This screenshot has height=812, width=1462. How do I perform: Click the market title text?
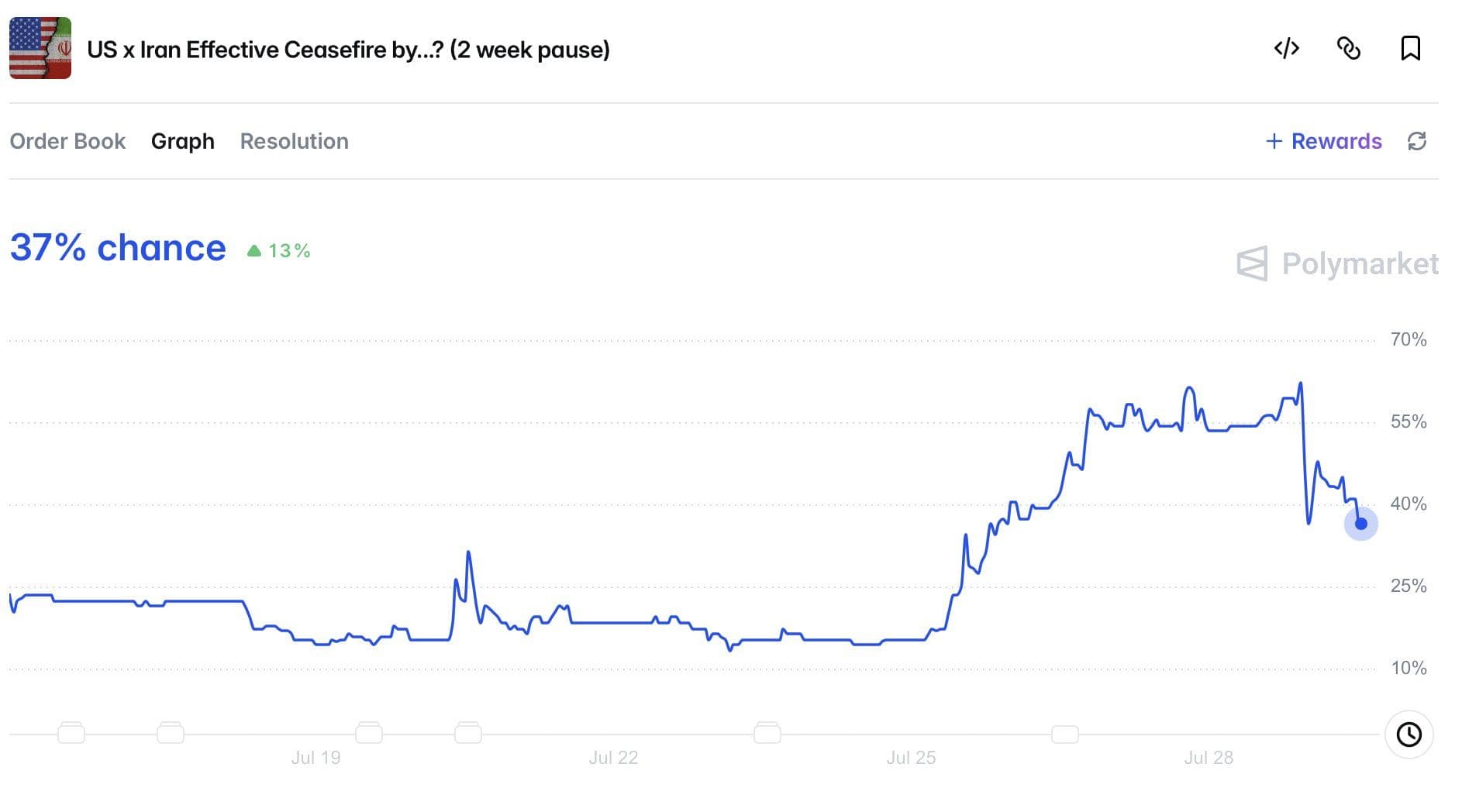348,50
